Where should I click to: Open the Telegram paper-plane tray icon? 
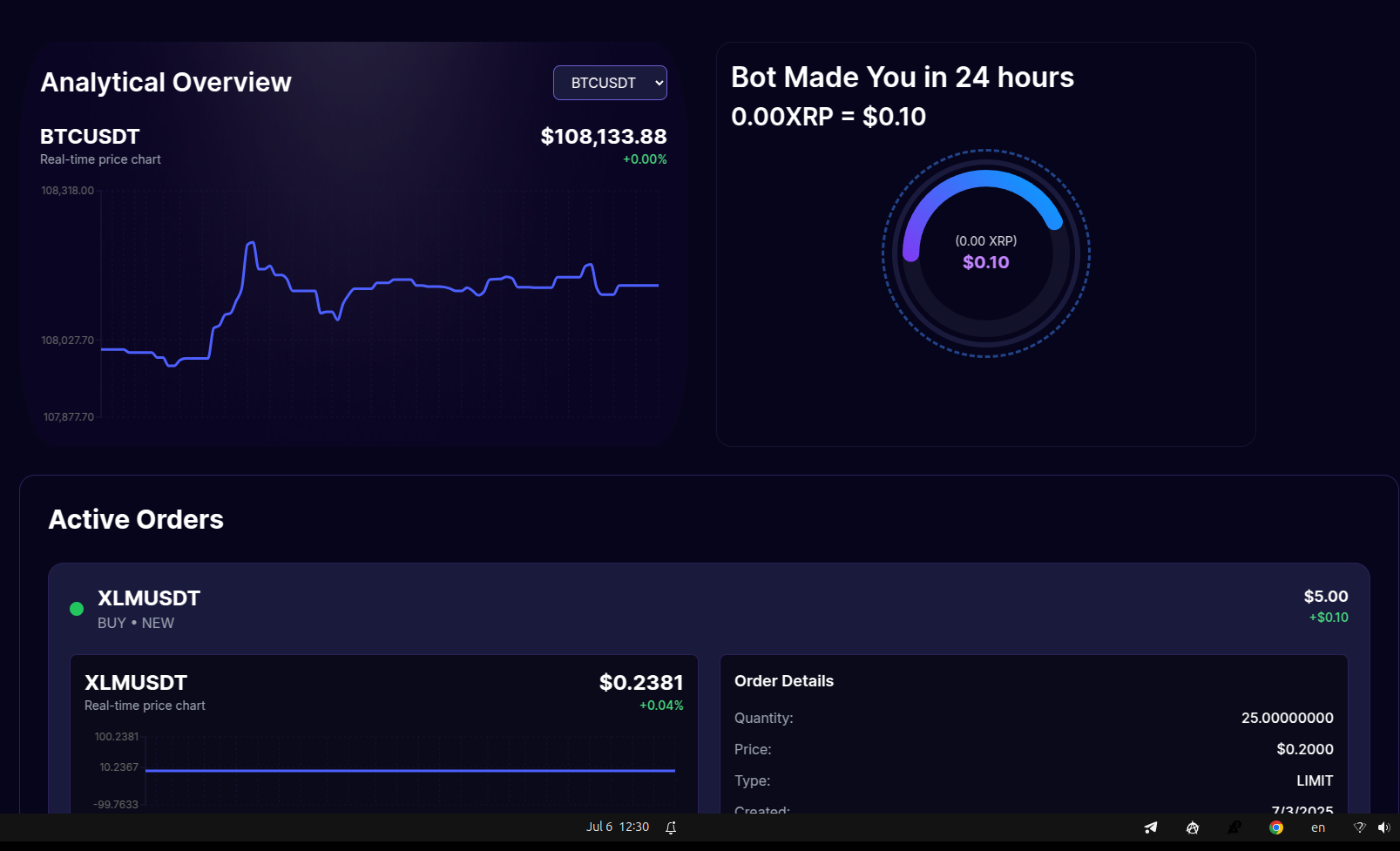(x=1151, y=827)
